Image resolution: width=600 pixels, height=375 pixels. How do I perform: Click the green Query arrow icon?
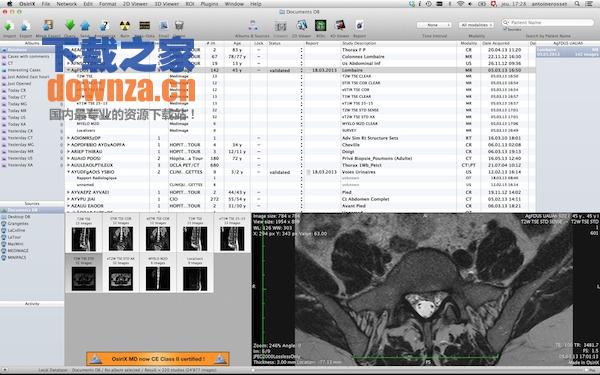point(70,26)
